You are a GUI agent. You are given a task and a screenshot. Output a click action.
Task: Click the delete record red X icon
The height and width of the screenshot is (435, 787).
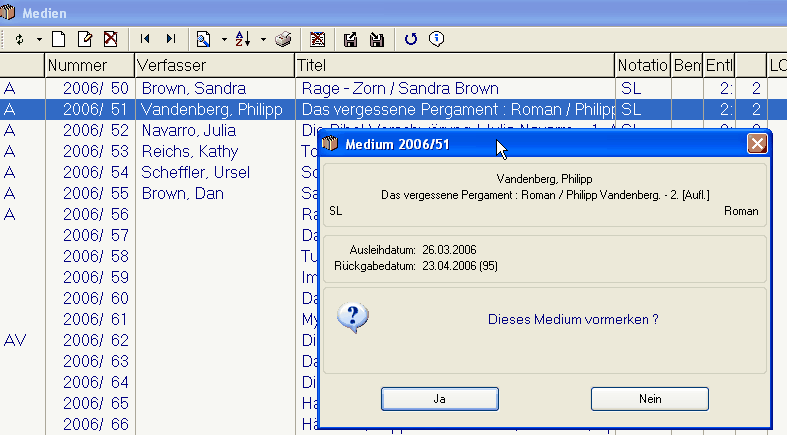[x=110, y=39]
